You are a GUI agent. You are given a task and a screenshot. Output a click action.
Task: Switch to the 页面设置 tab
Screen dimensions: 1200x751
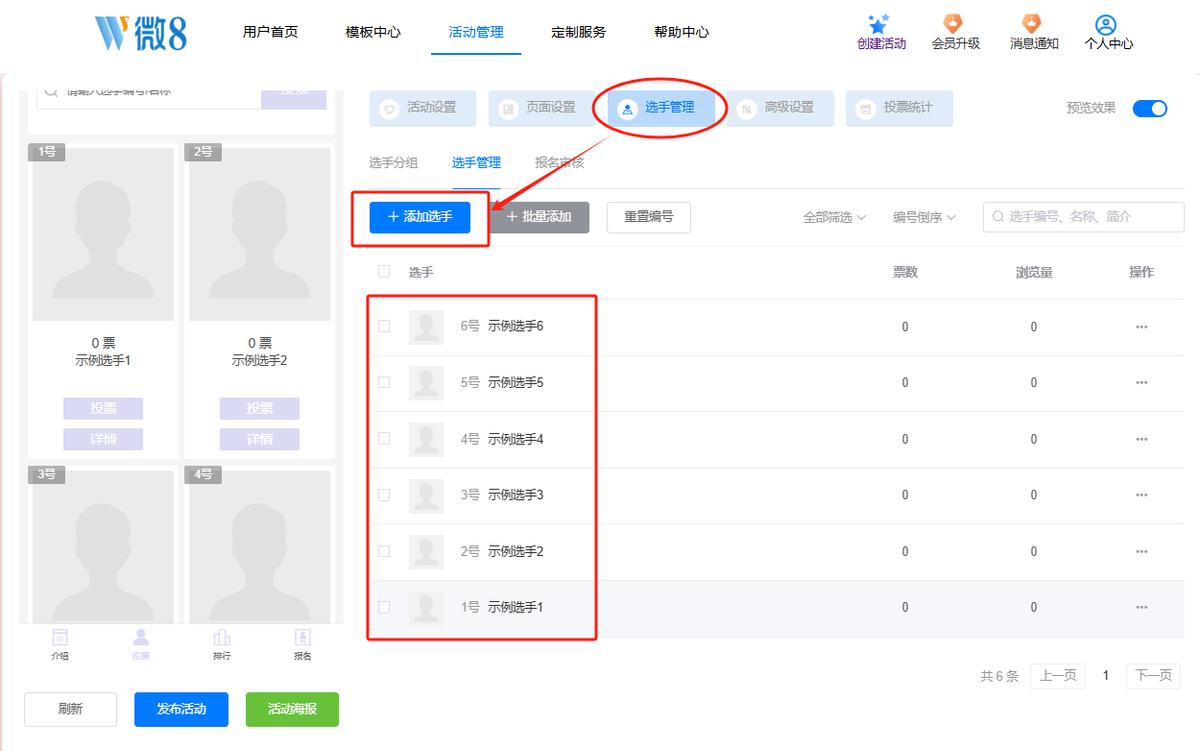(x=542, y=108)
